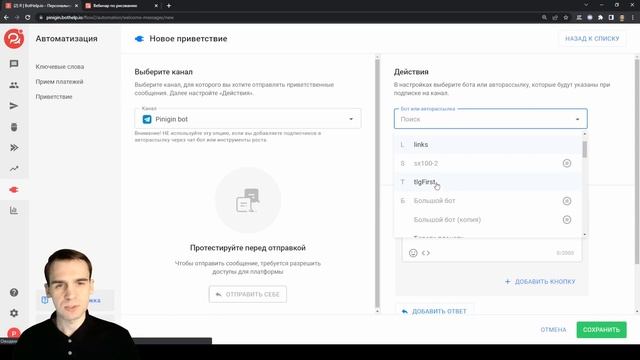Open the BotHelp logo home
This screenshot has width=640, height=360.
tap(14, 39)
